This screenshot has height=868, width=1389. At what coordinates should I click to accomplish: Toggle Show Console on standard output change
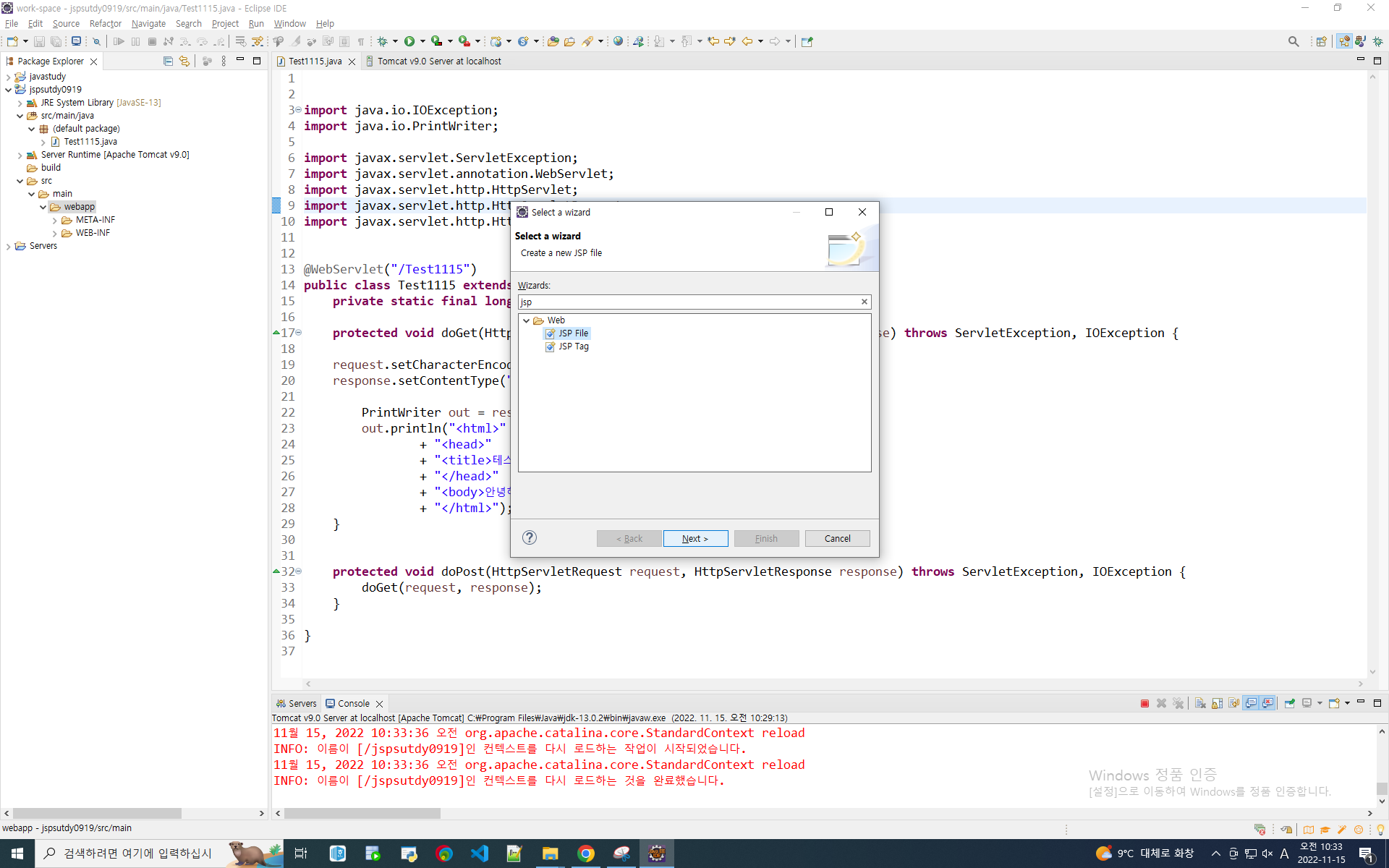coord(1251,703)
